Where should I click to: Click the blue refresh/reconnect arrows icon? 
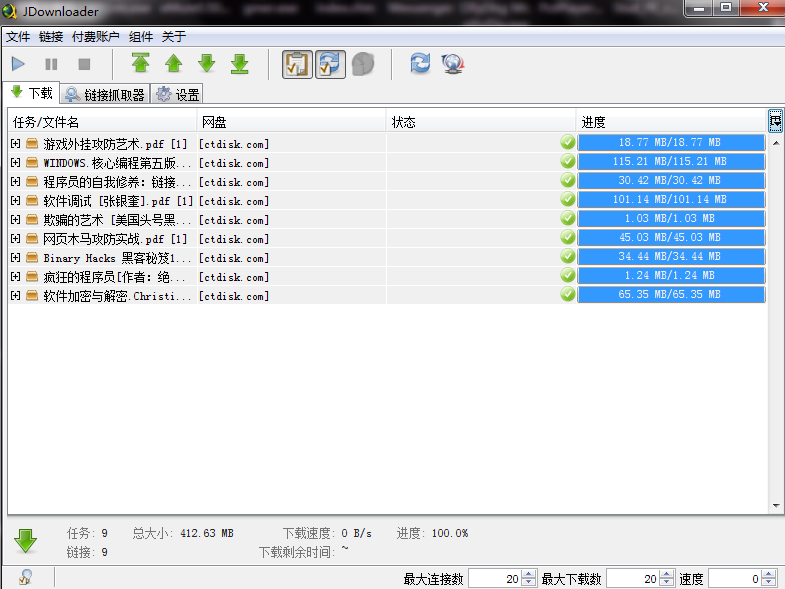pos(420,64)
